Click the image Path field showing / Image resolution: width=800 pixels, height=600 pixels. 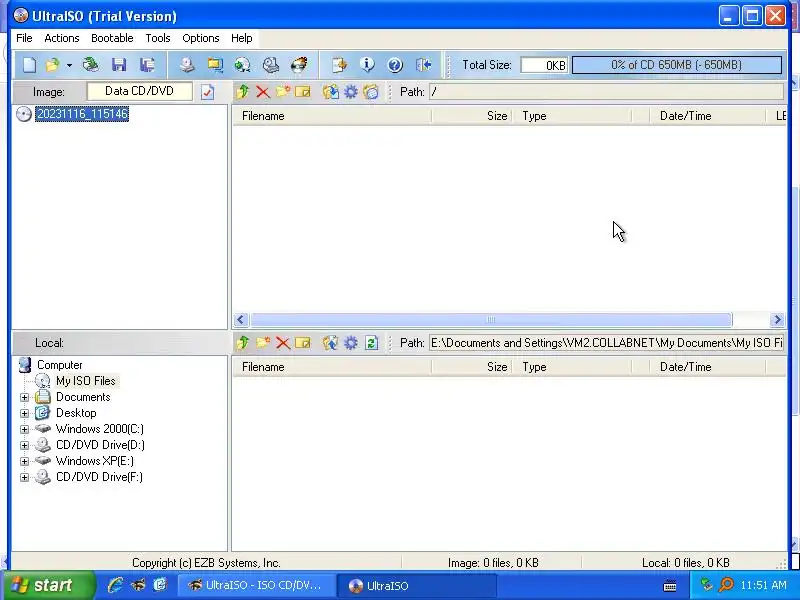point(606,92)
